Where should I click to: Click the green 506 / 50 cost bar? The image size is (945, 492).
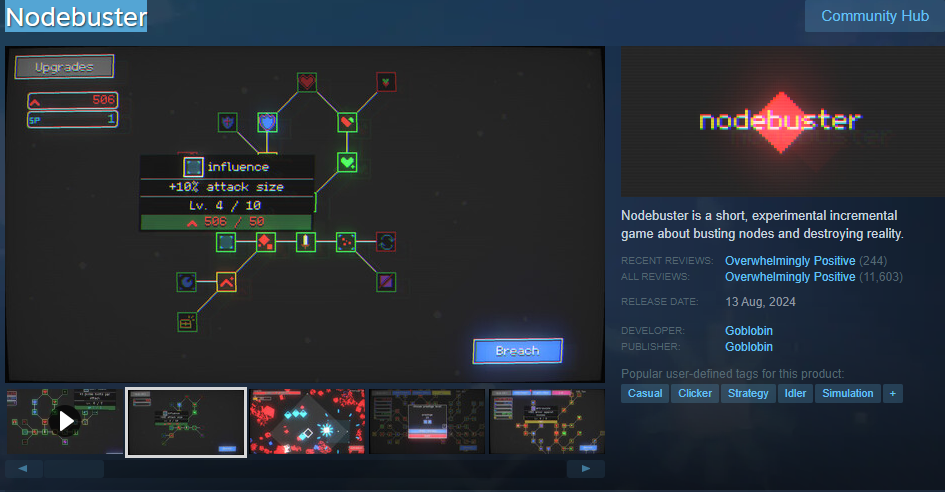(x=227, y=222)
